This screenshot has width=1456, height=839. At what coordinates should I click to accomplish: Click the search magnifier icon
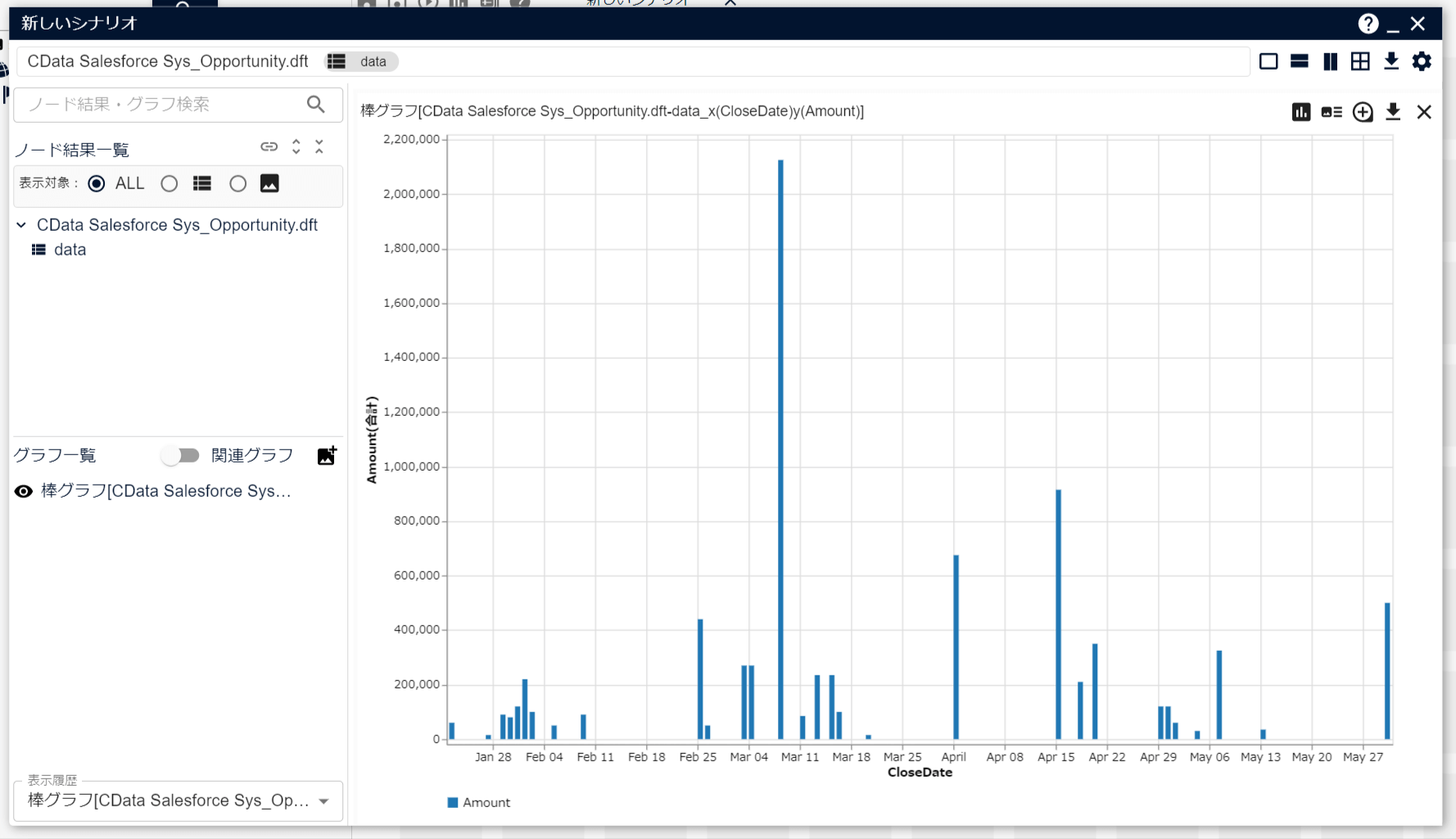pos(316,104)
